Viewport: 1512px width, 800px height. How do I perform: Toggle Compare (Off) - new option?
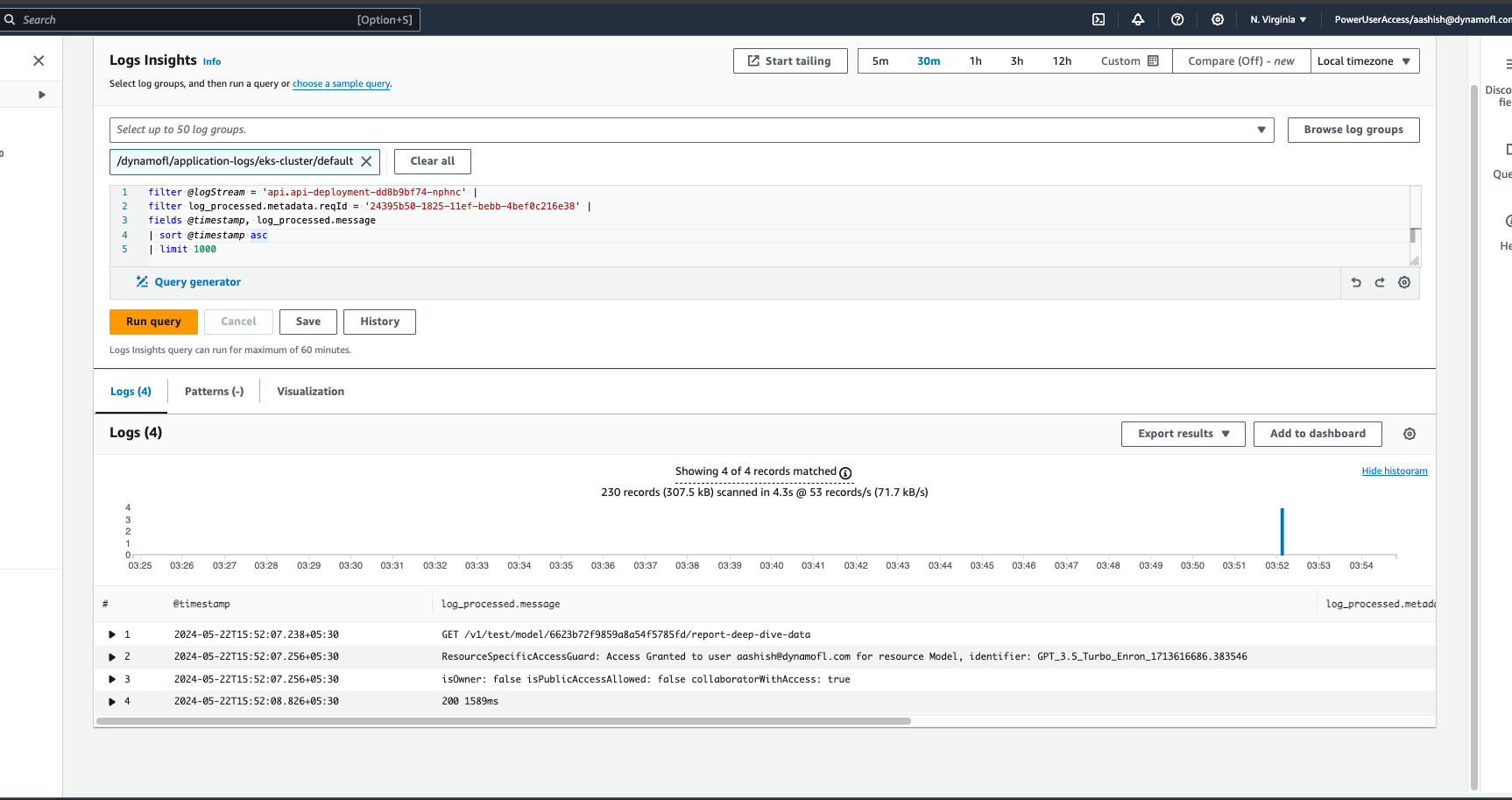(1241, 61)
